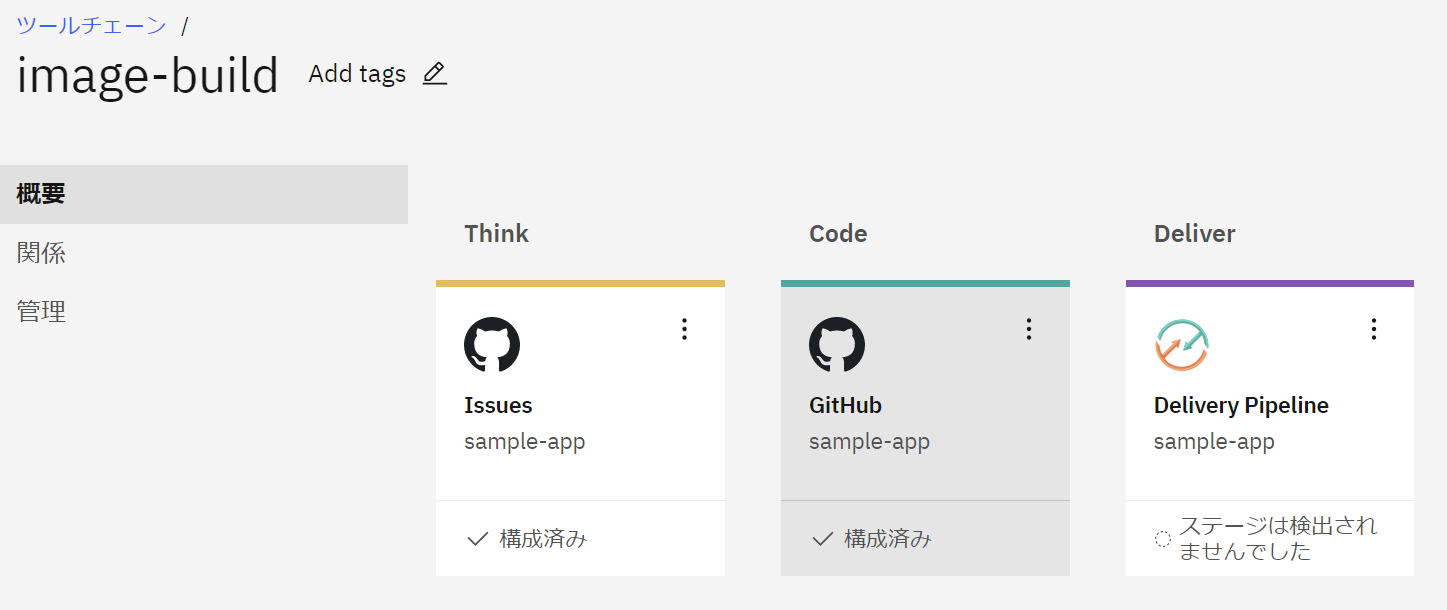
Task: Click the checkmark icon in GitHub card
Action: (822, 539)
